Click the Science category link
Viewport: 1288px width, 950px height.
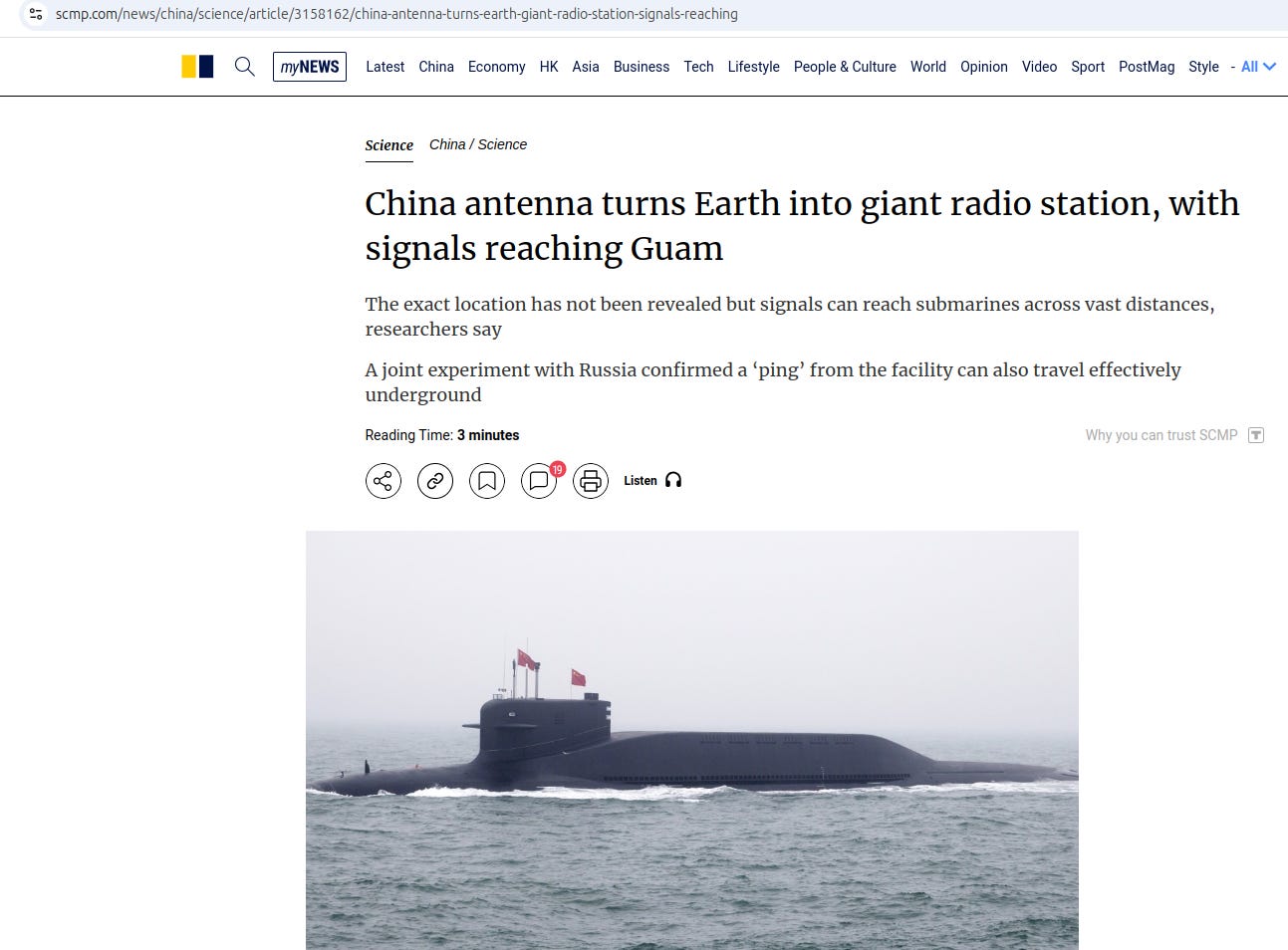pos(388,145)
